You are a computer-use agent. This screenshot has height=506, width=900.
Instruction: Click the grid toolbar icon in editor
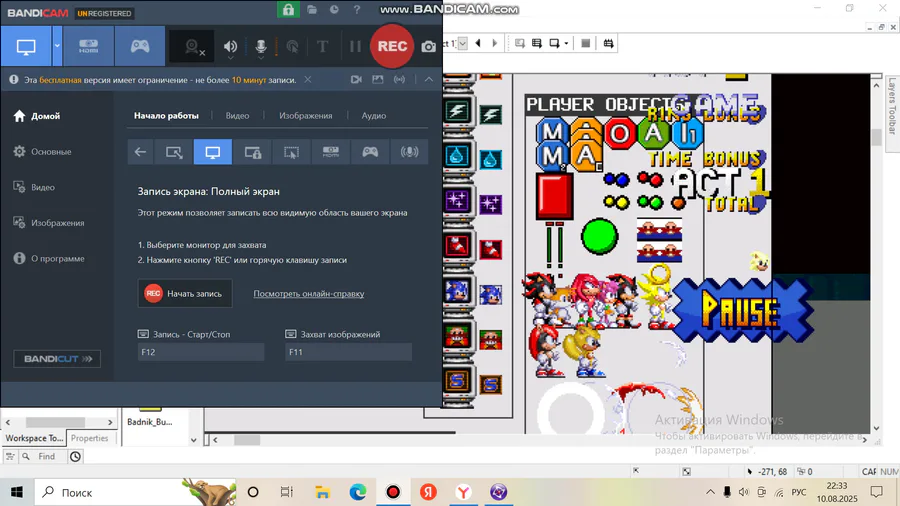click(x=608, y=44)
